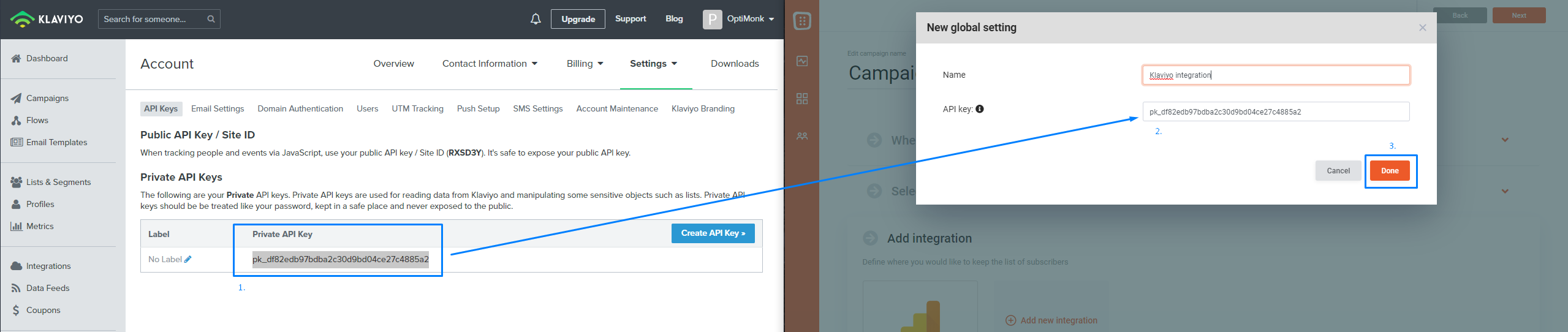Click the Integrations cloud icon
1568x332 pixels.
pyautogui.click(x=17, y=266)
